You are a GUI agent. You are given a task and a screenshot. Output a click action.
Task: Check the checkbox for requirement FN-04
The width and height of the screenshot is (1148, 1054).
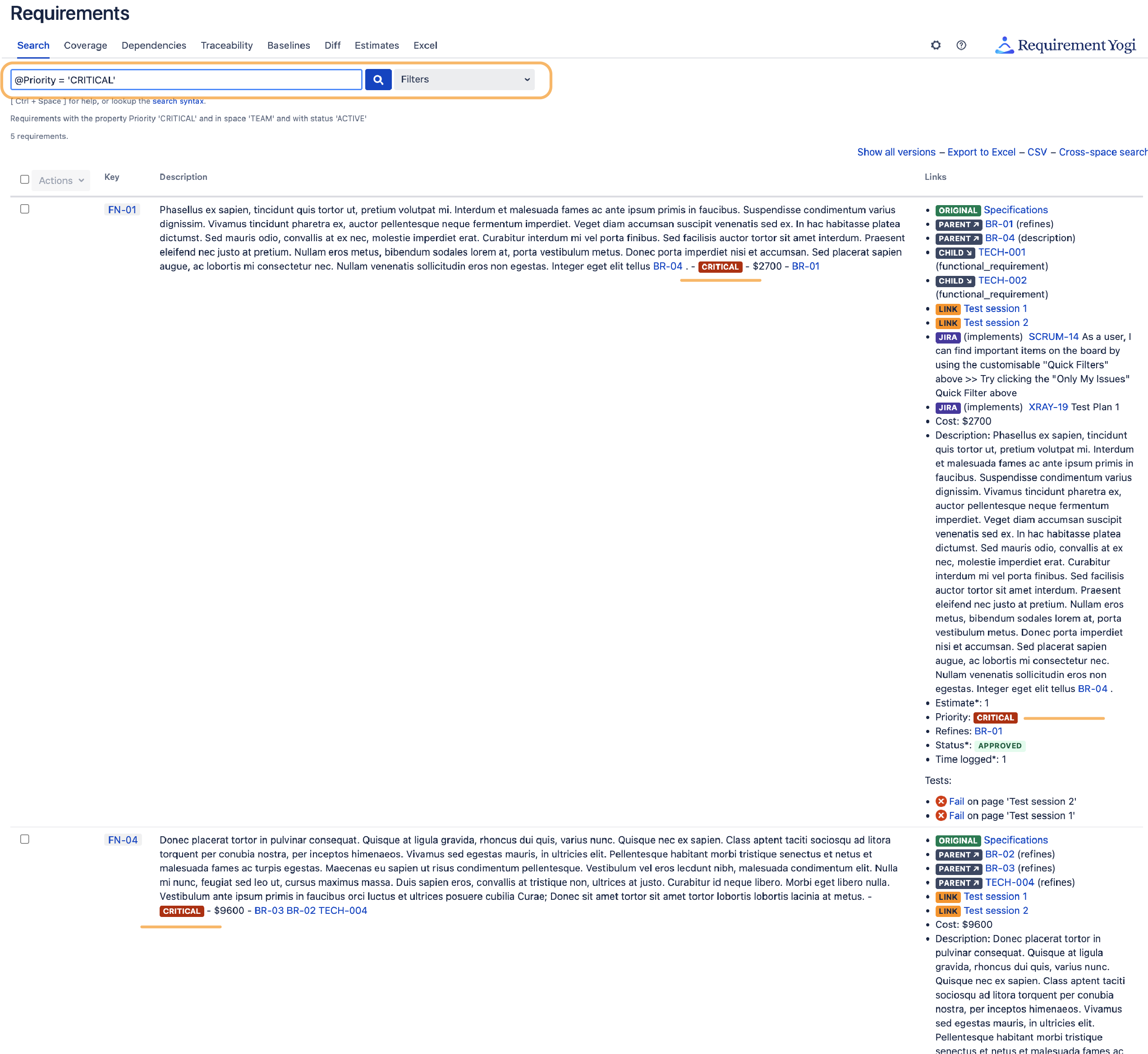24,839
